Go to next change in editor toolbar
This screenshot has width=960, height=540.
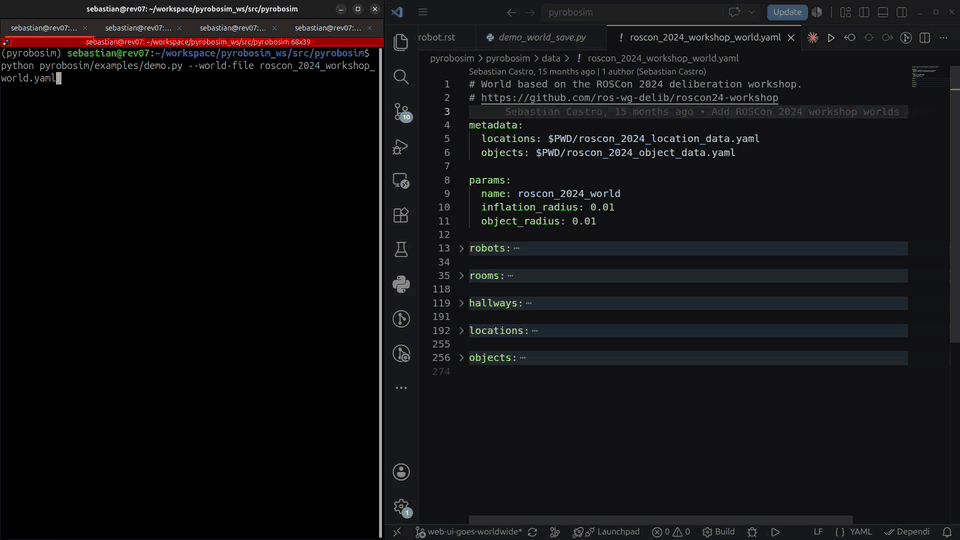[x=887, y=37]
